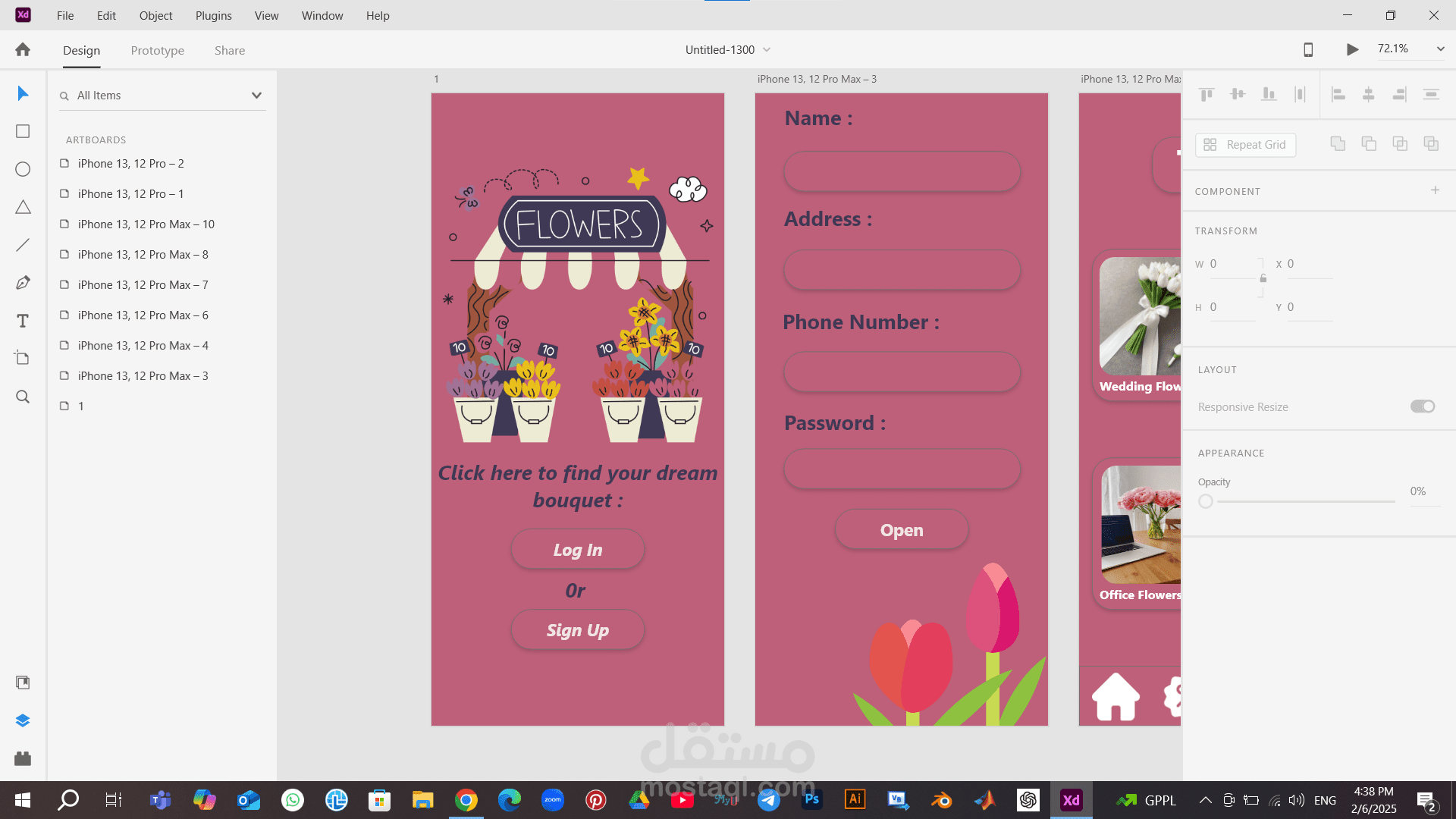The image size is (1456, 819).
Task: Distribute vertically icon
Action: [x=1431, y=94]
